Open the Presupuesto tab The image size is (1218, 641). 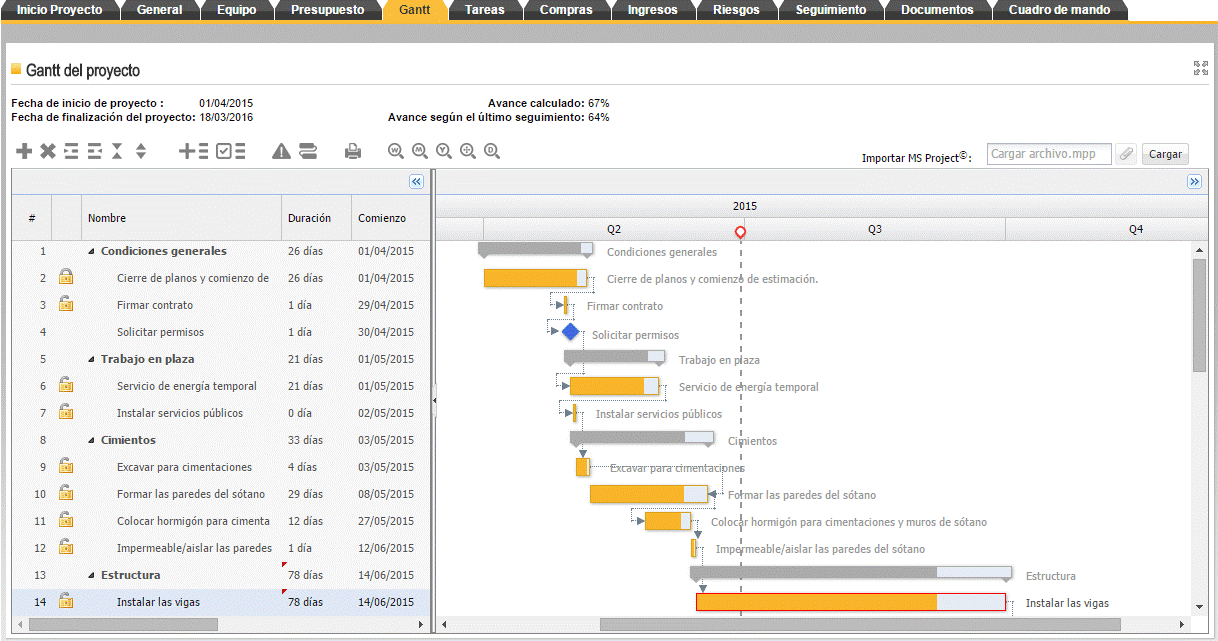tap(327, 10)
